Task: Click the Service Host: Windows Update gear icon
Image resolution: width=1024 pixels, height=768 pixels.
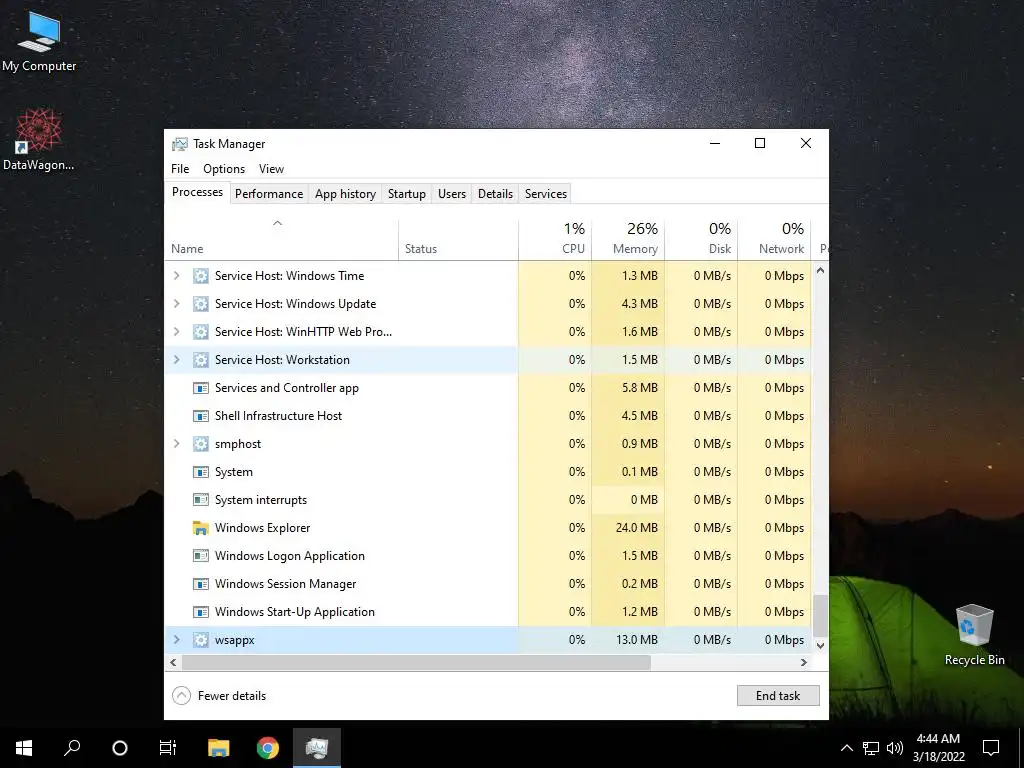Action: pyautogui.click(x=200, y=304)
